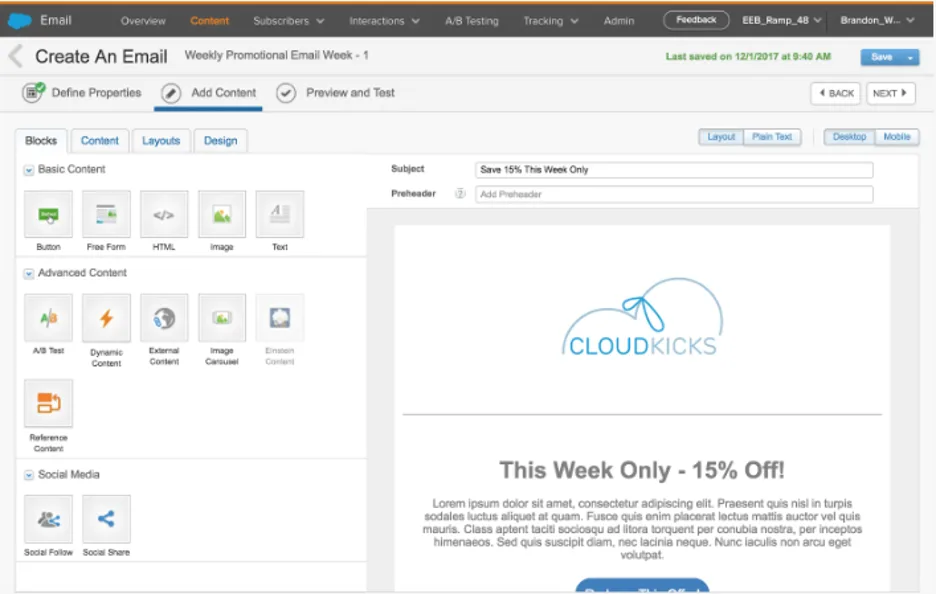Switch to Mobile preview
Screen dimensions: 936x594
click(897, 137)
